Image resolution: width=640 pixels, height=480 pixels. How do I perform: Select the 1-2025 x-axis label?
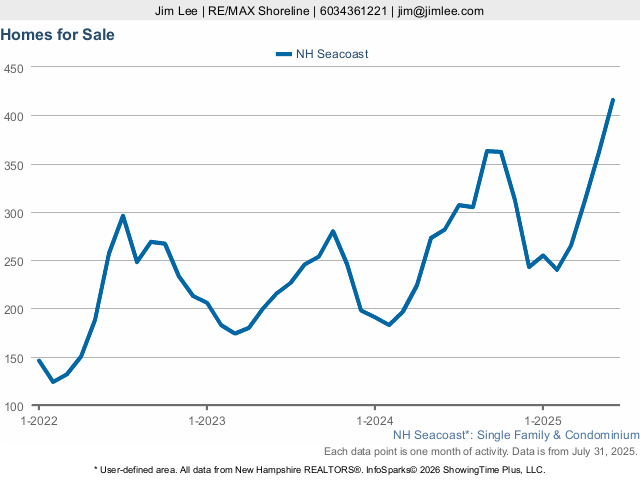[x=542, y=420]
